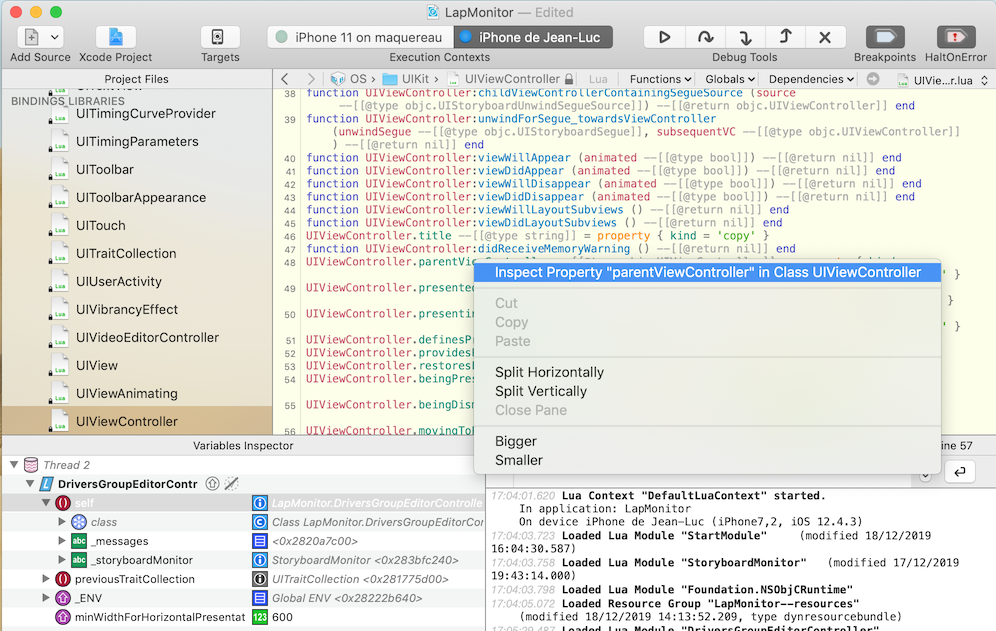Expand the previousTraitCollection variable row

[46, 579]
